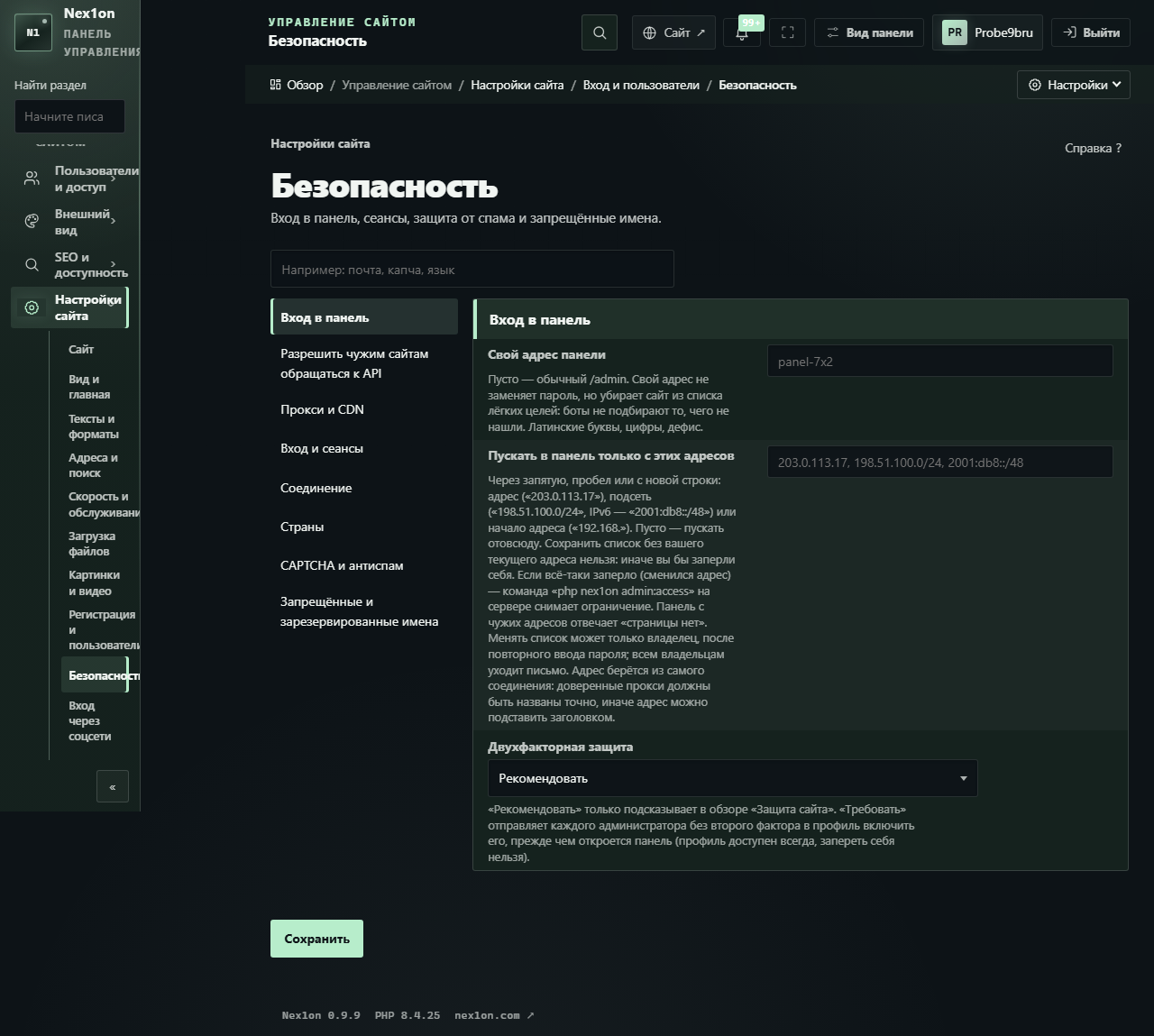
Task: Select the Страны tab
Action: click(364, 527)
